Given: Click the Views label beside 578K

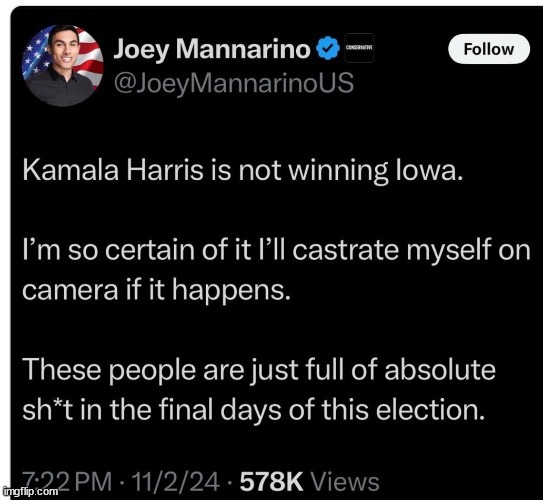Looking at the screenshot, I should (x=345, y=481).
